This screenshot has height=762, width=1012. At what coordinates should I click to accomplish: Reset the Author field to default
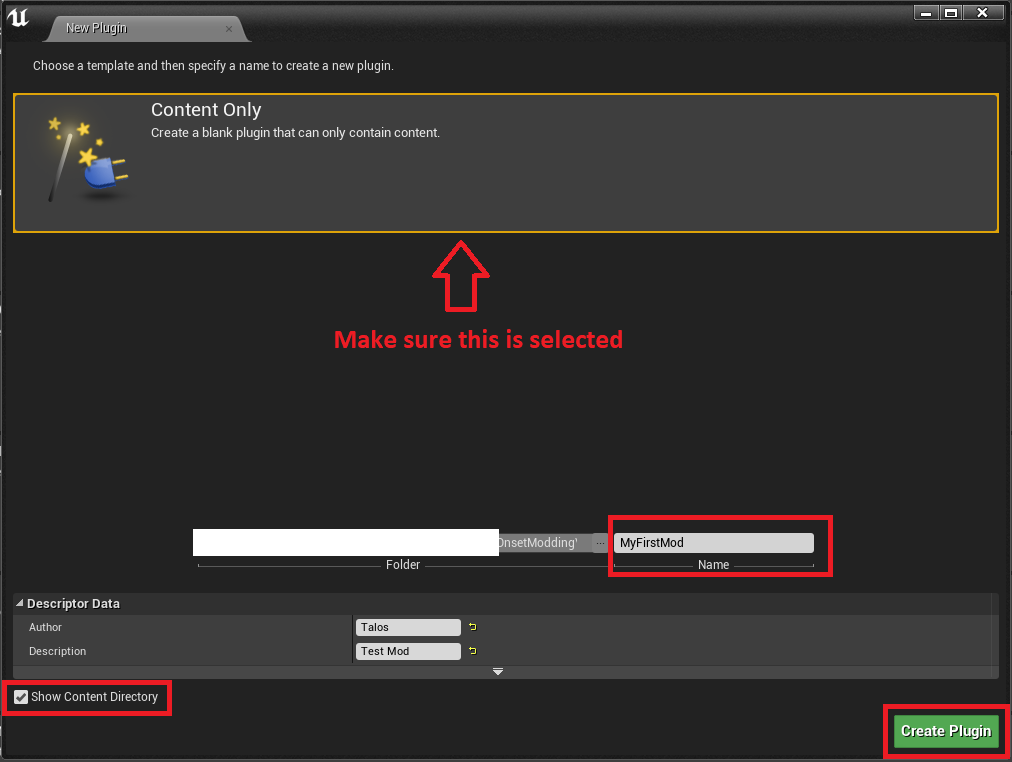coord(472,627)
